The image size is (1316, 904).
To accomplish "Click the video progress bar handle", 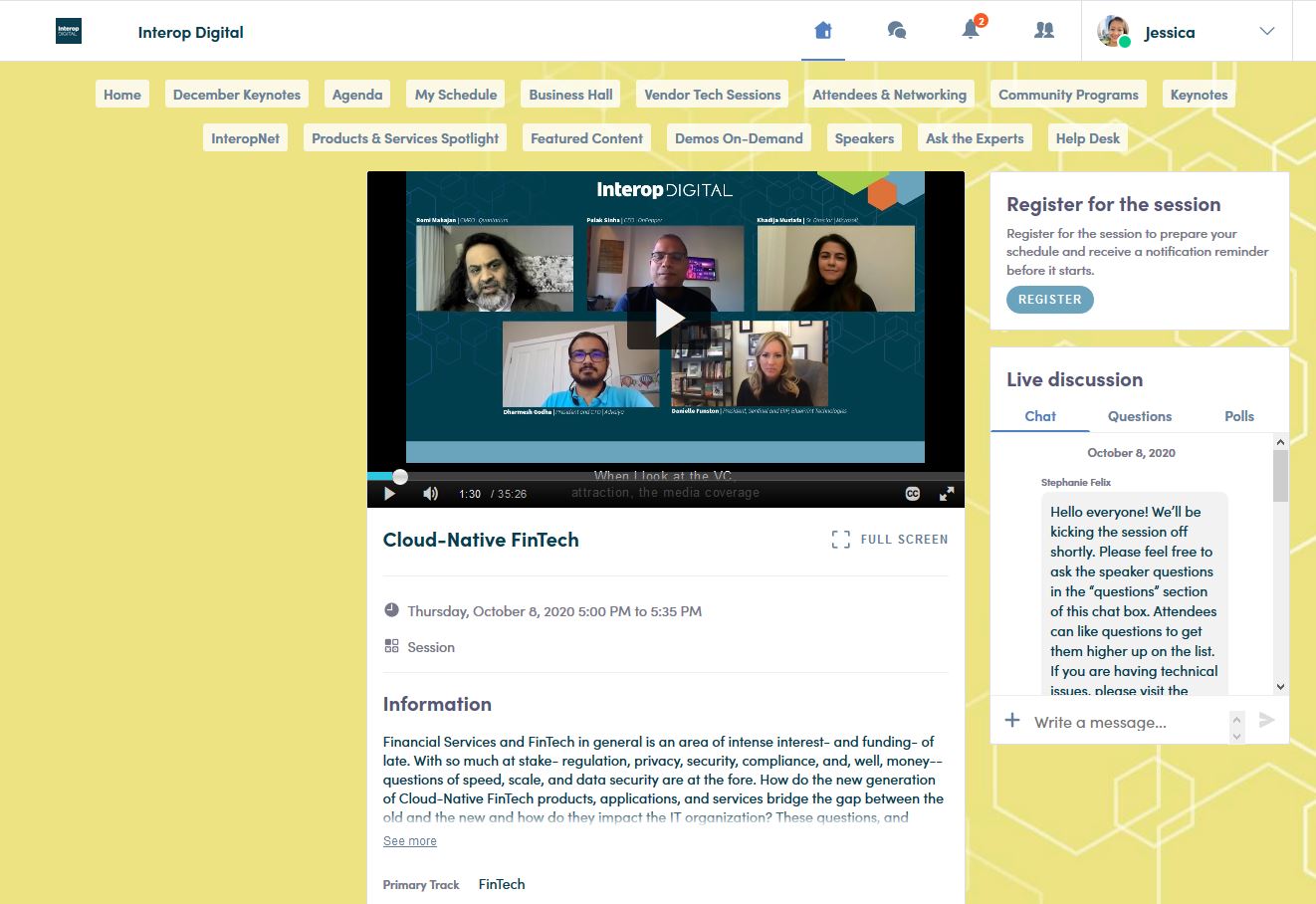I will pos(400,477).
